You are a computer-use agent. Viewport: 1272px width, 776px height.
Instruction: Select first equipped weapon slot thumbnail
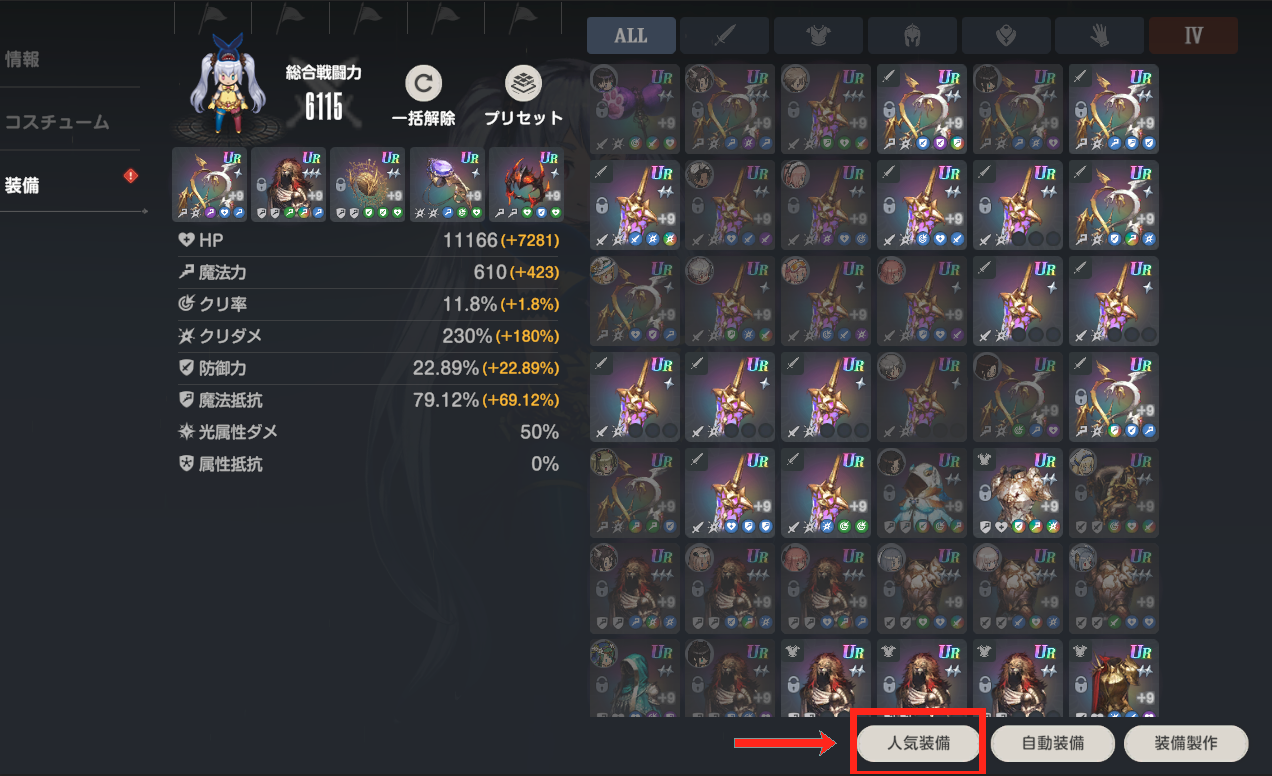pos(209,185)
